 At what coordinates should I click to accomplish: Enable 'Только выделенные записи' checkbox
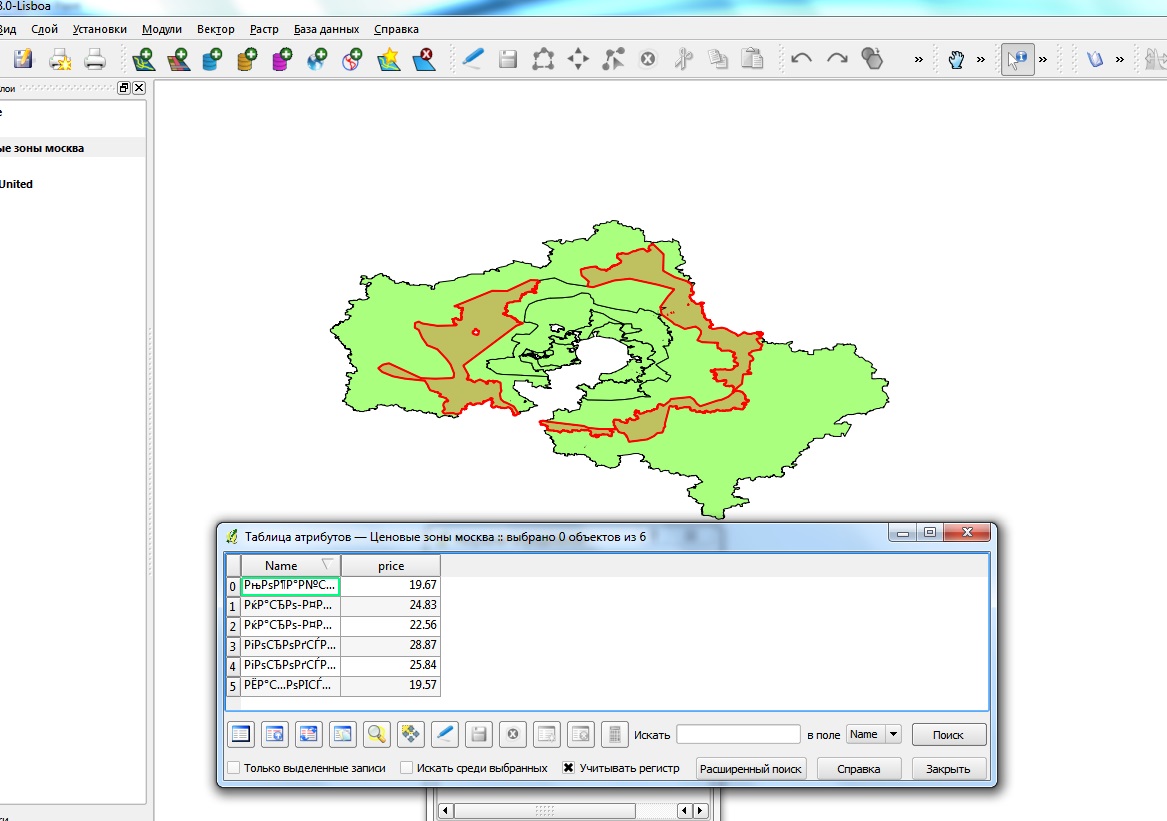(234, 768)
